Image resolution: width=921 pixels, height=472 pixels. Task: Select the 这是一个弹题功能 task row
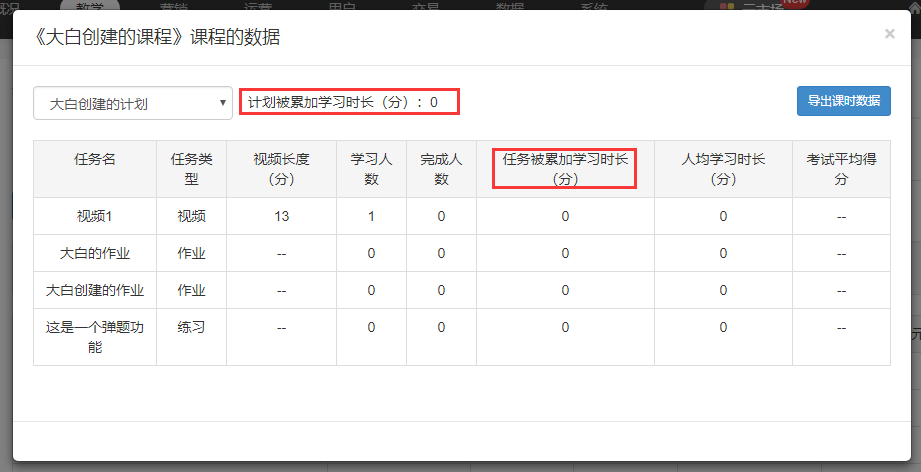[x=95, y=337]
